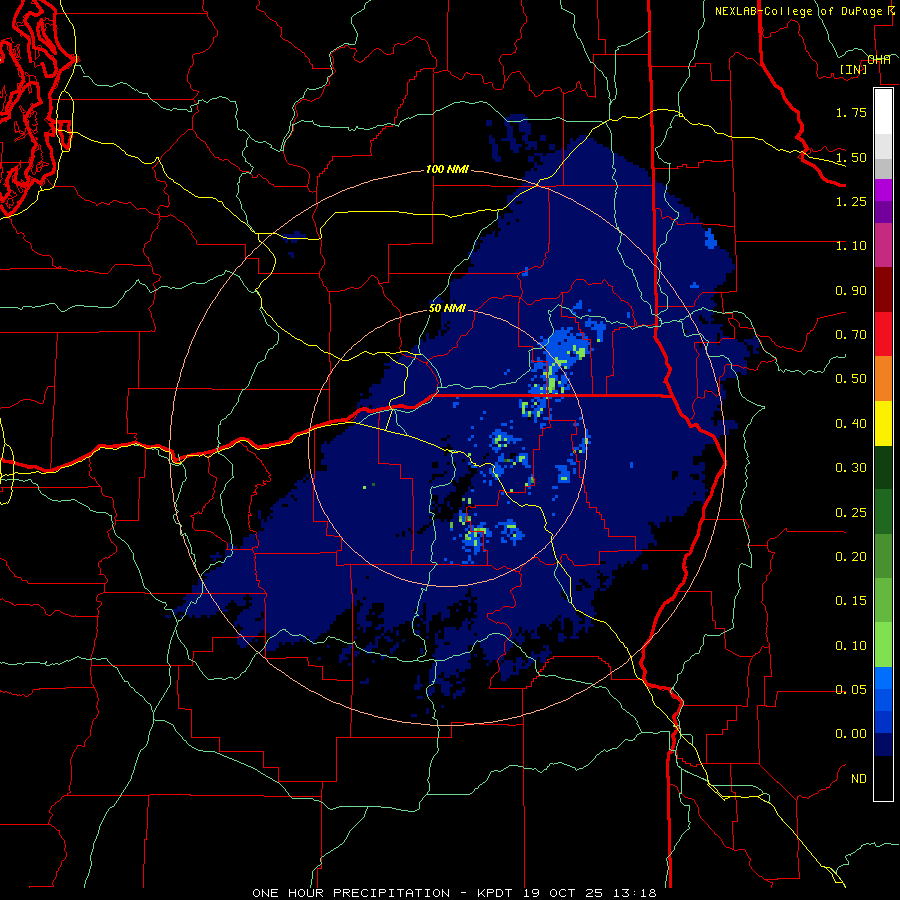900x900 pixels.
Task: Click the 1.50 legend value
Action: coord(851,157)
